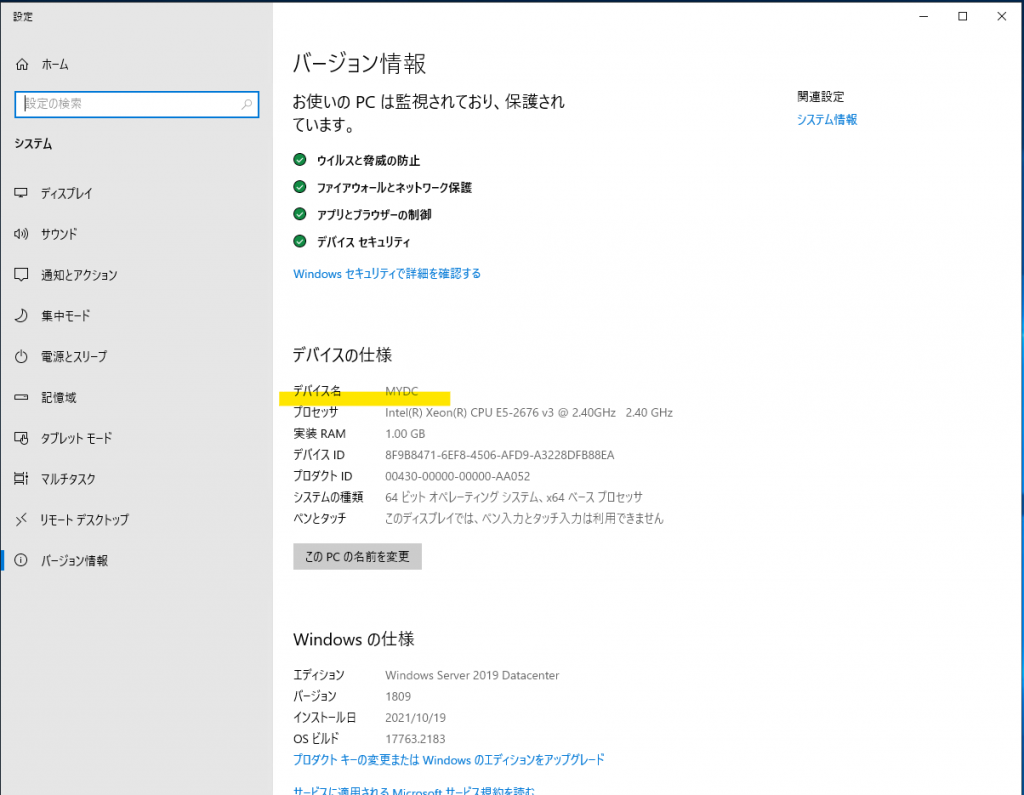
Task: Click the Display monitor icon
Action: click(x=22, y=193)
